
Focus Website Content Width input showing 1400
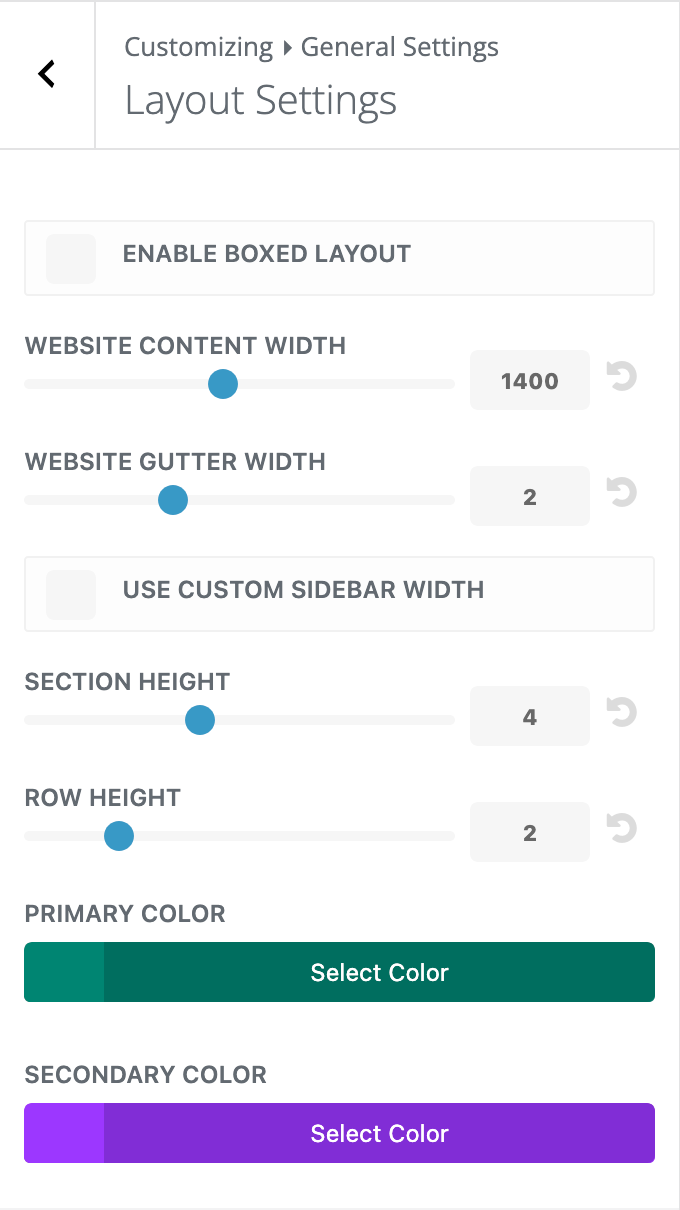[x=530, y=381]
